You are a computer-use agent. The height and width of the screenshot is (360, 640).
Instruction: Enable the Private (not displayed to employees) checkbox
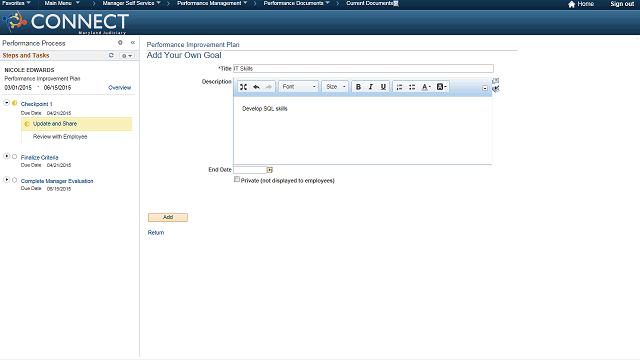[237, 179]
